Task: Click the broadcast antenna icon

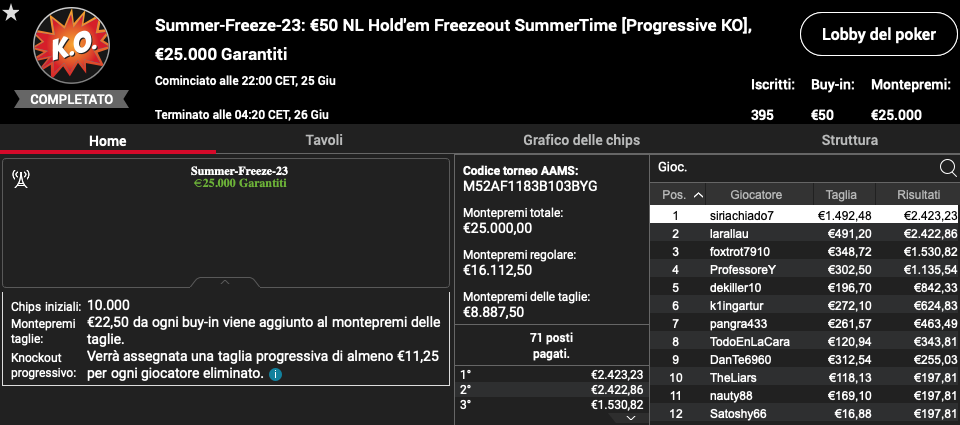Action: pos(21,179)
